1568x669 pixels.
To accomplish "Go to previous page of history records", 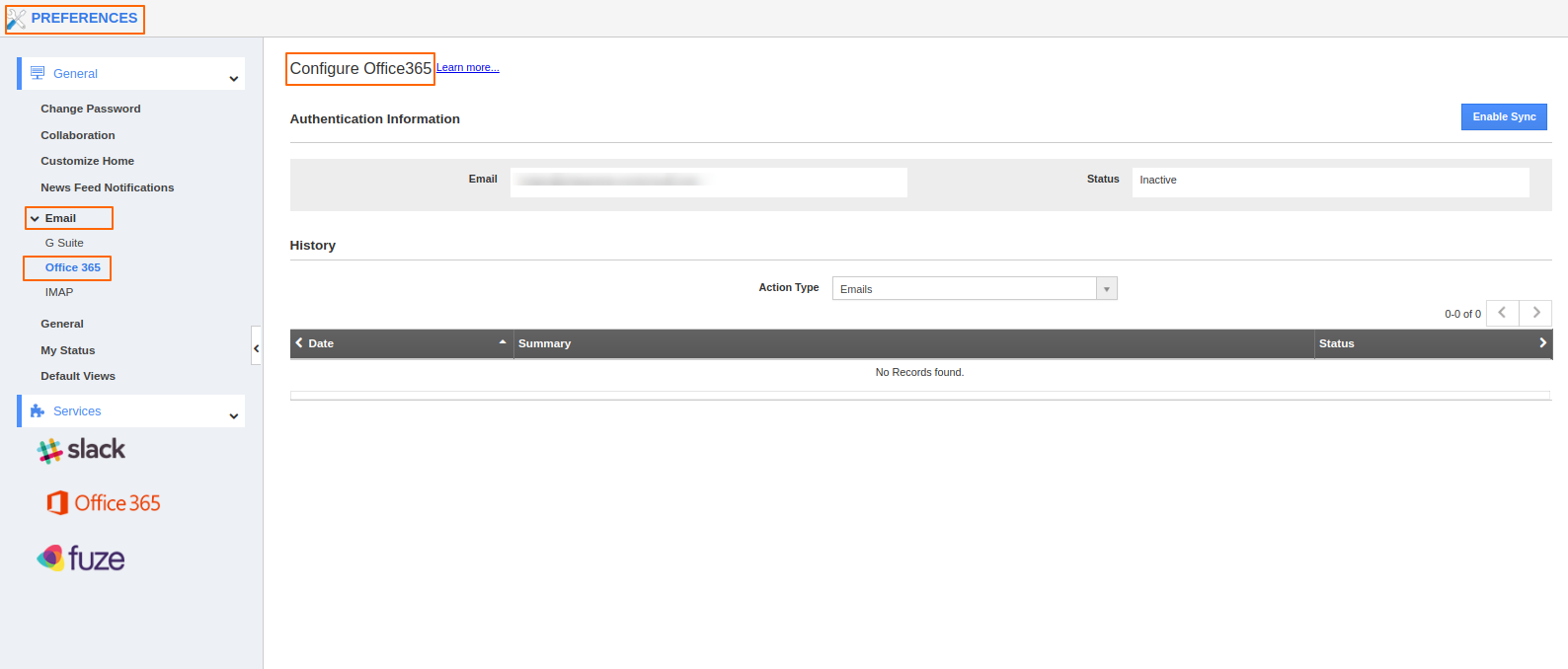I will click(x=1502, y=313).
